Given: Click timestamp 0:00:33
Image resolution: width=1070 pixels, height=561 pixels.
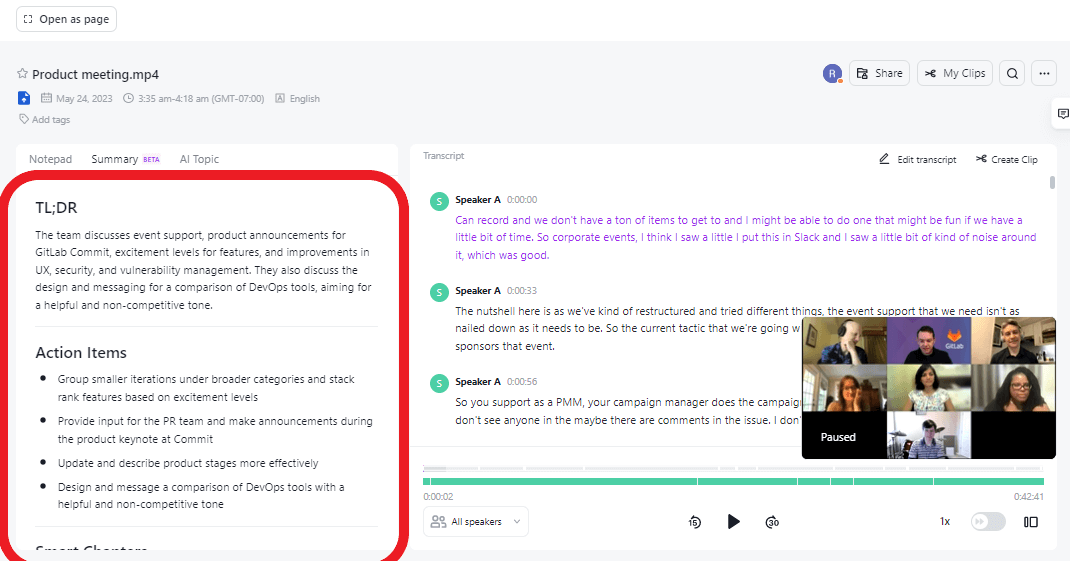Looking at the screenshot, I should (522, 291).
